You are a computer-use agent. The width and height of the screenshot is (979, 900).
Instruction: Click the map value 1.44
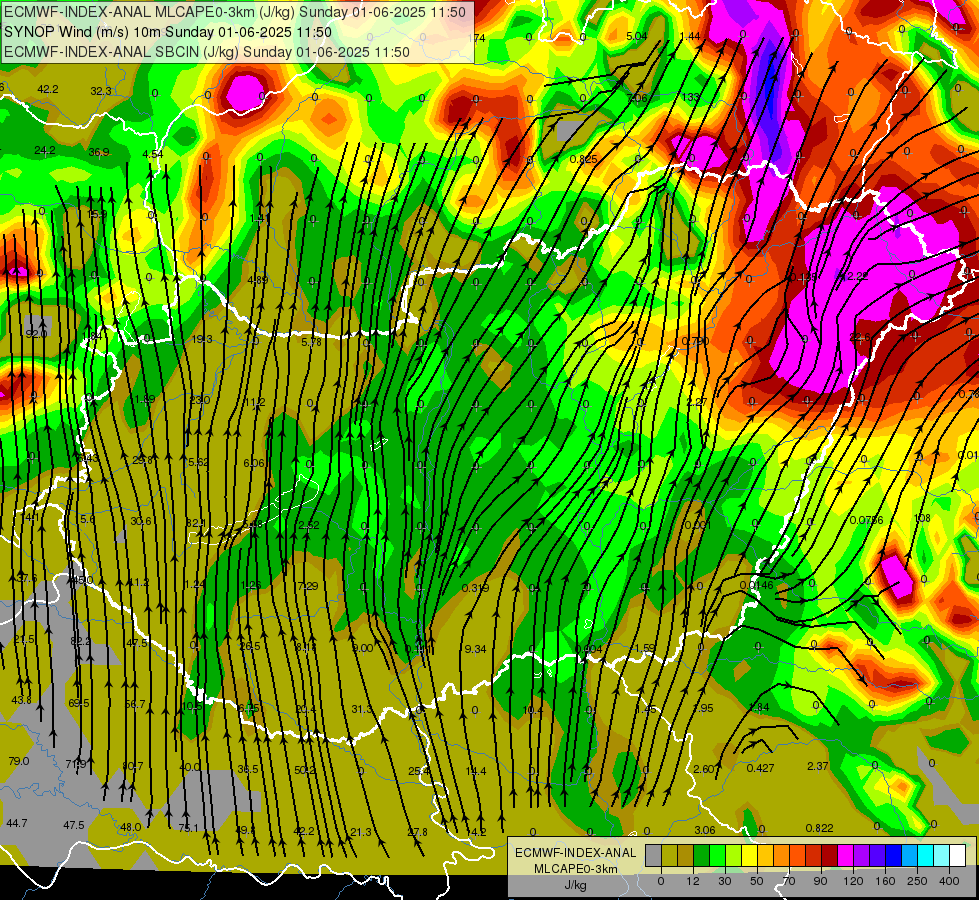click(x=690, y=36)
